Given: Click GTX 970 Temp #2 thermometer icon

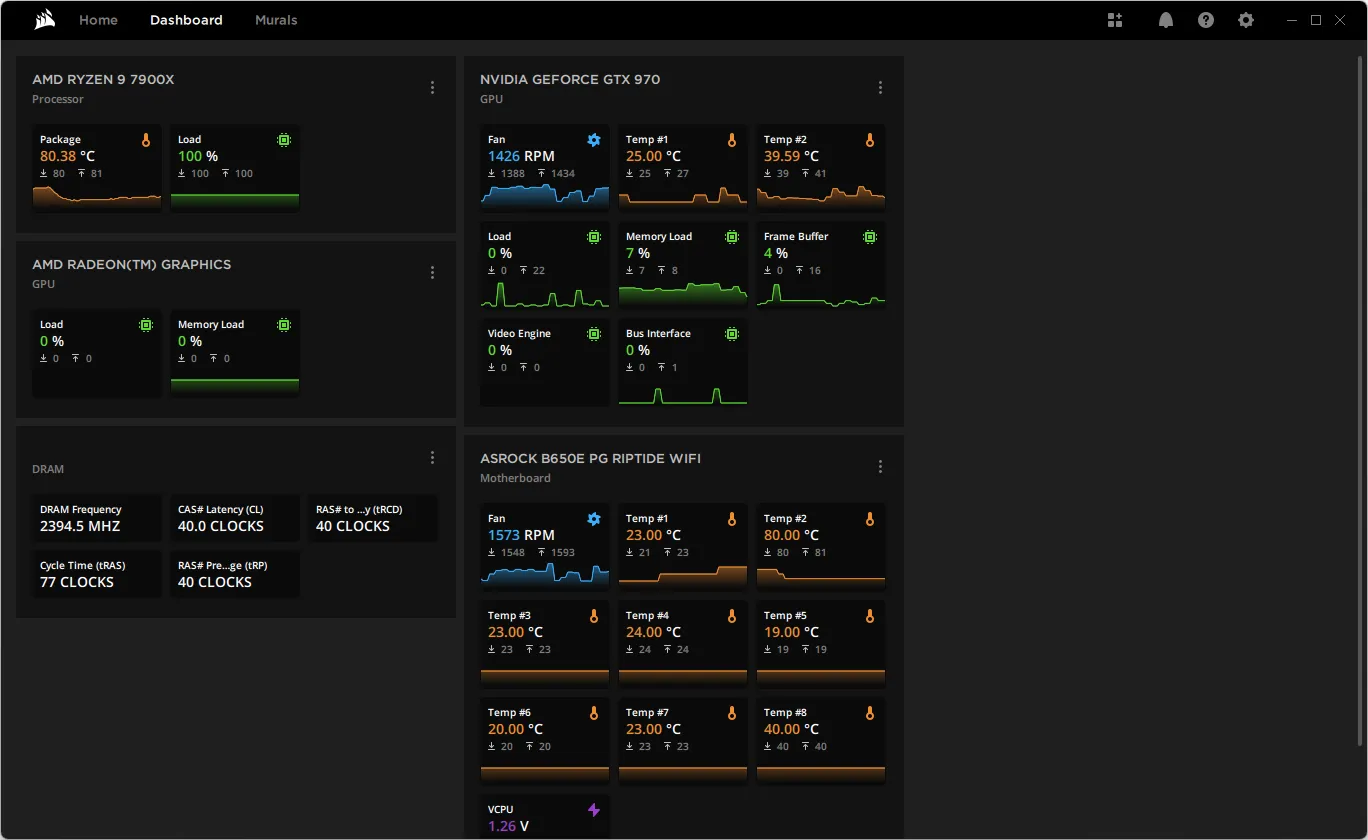Looking at the screenshot, I should click(x=870, y=141).
